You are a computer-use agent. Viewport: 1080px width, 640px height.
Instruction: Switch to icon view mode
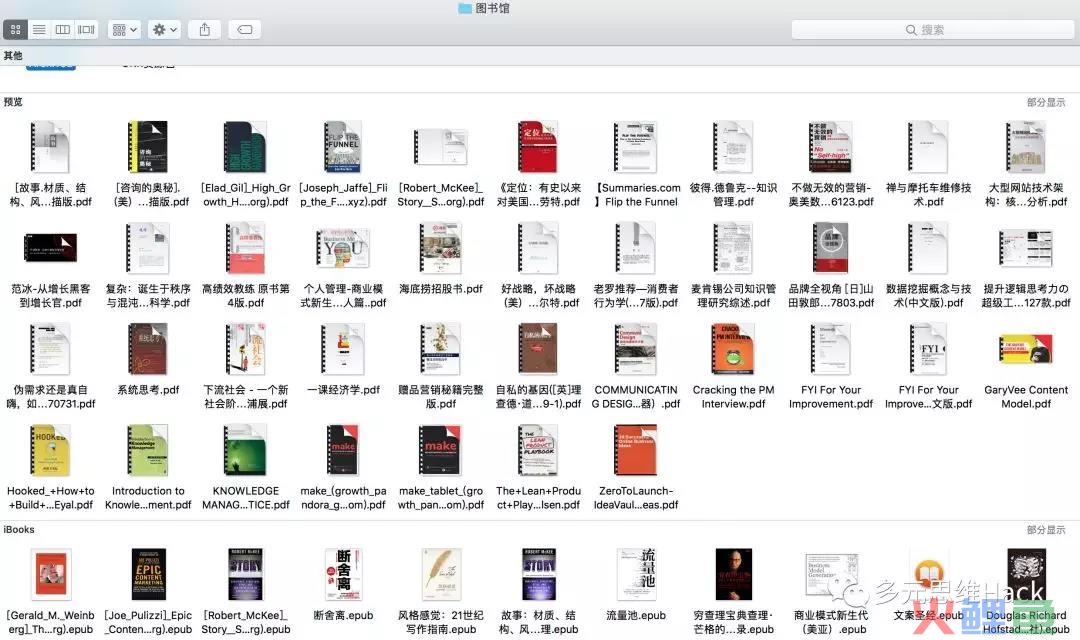pos(15,30)
